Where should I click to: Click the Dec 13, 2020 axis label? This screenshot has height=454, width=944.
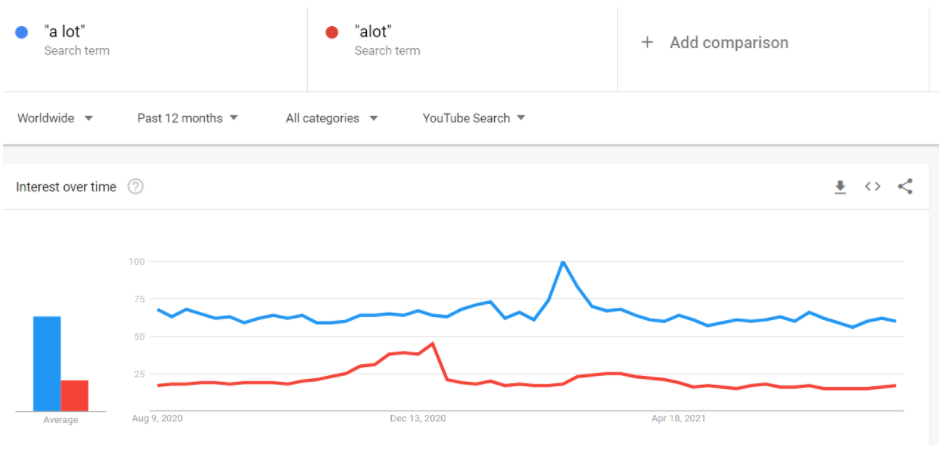click(x=418, y=418)
